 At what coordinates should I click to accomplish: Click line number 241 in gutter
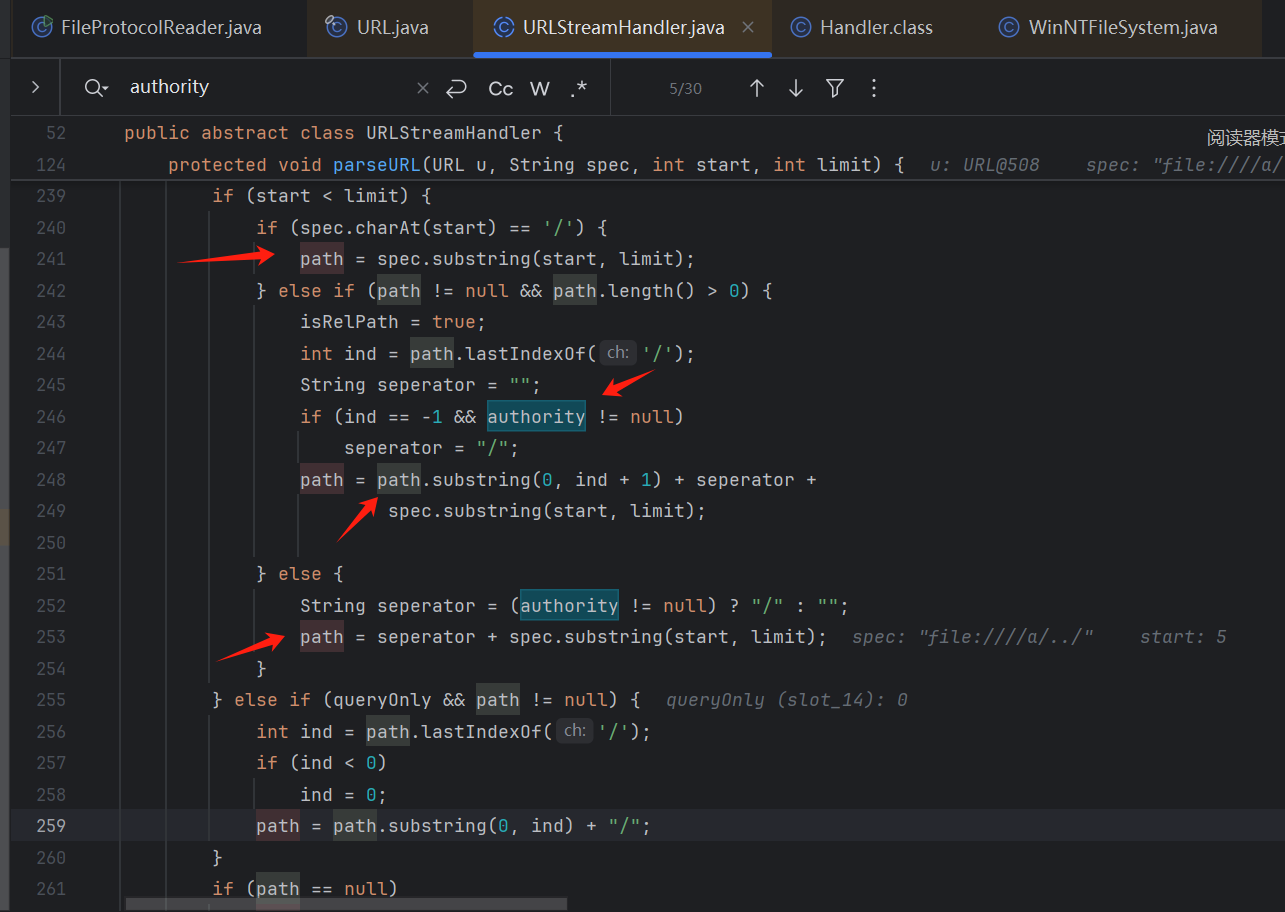(50, 259)
